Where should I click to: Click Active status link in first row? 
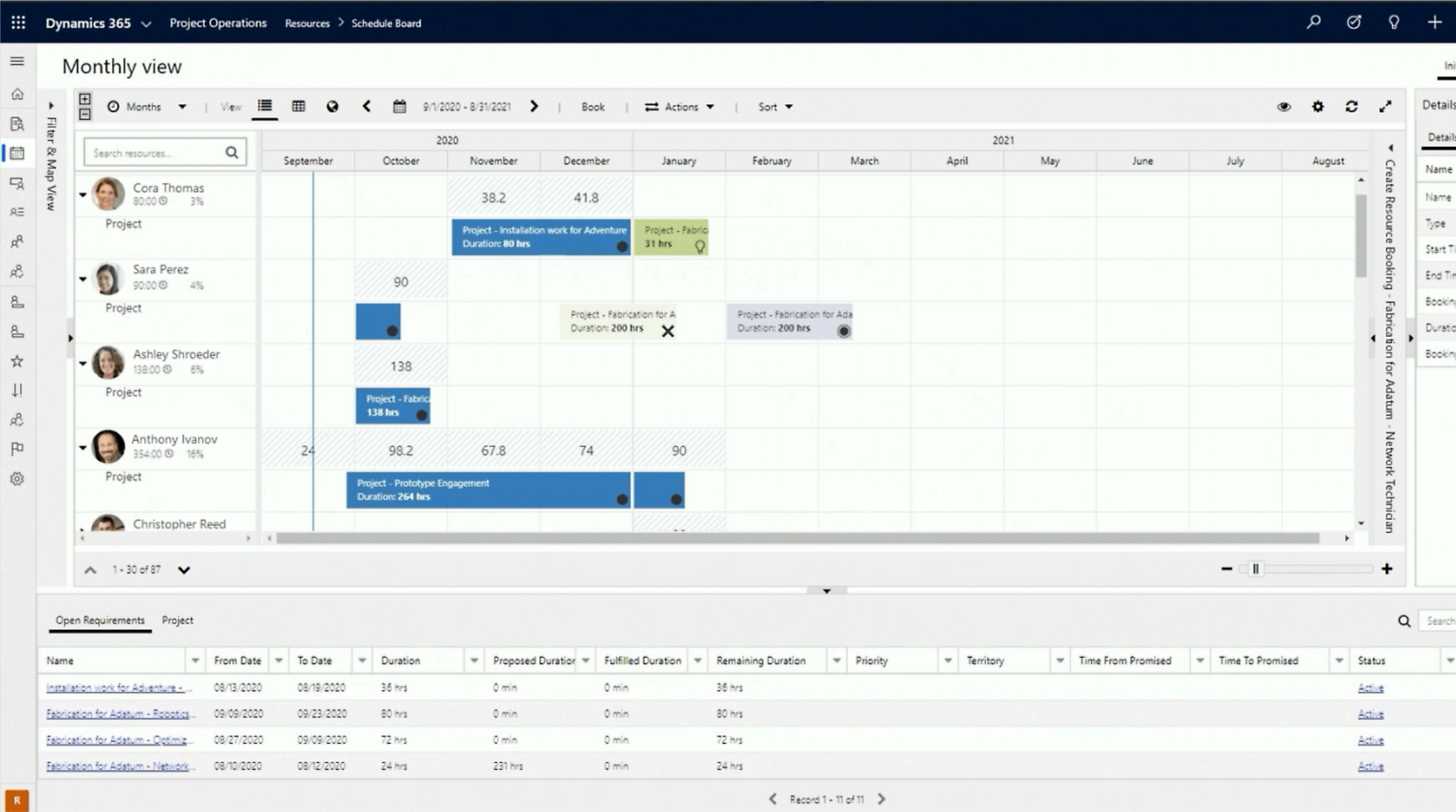pyautogui.click(x=1370, y=688)
